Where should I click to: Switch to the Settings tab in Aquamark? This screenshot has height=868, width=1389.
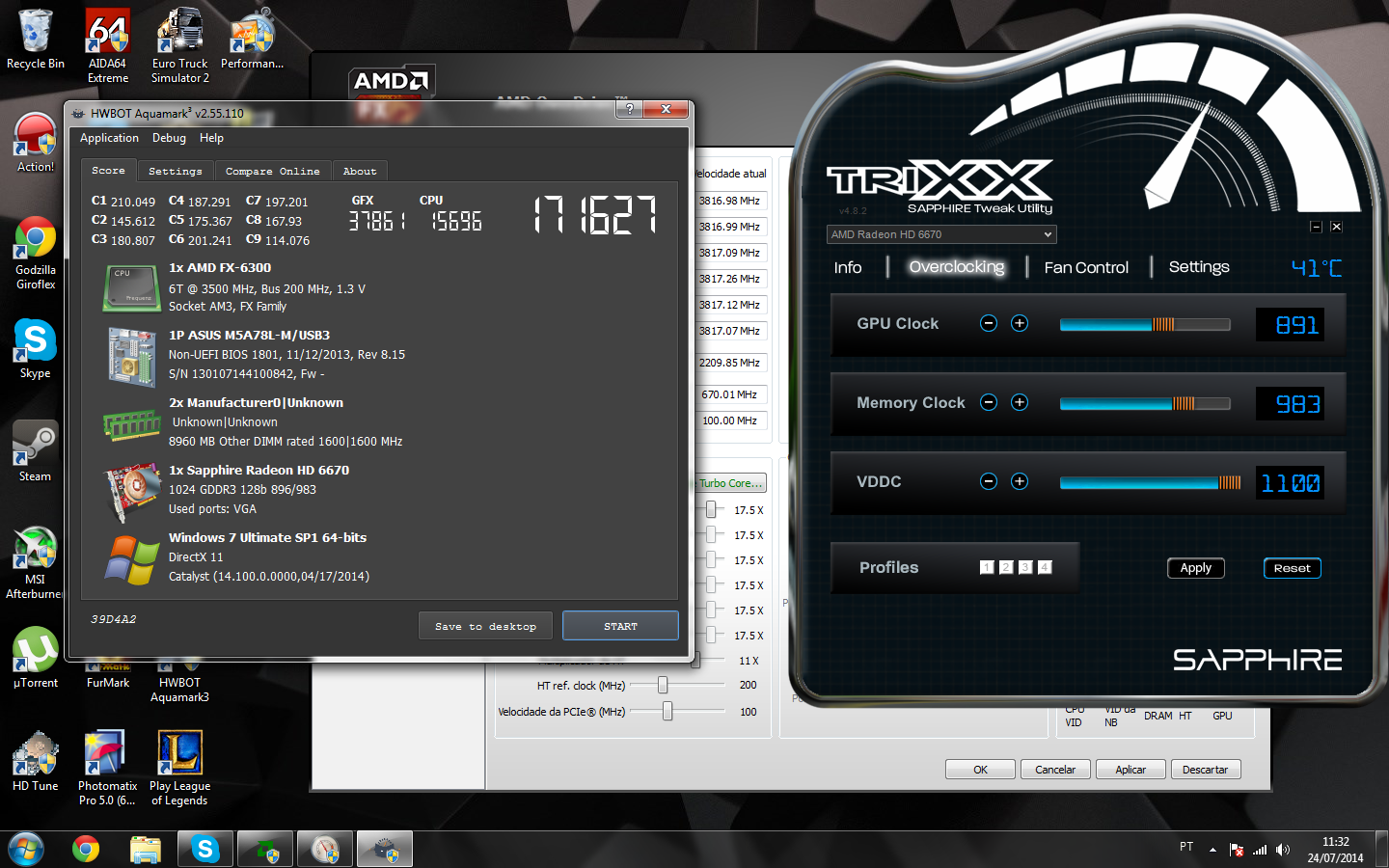tap(176, 171)
